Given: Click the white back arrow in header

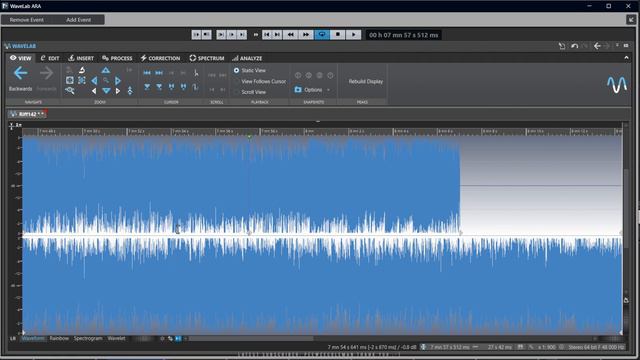Looking at the screenshot, I should pyautogui.click(x=597, y=46).
